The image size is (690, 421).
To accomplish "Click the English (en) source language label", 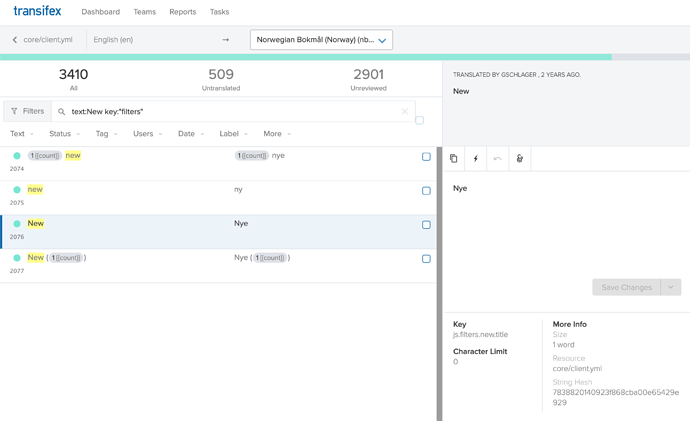I will point(113,40).
